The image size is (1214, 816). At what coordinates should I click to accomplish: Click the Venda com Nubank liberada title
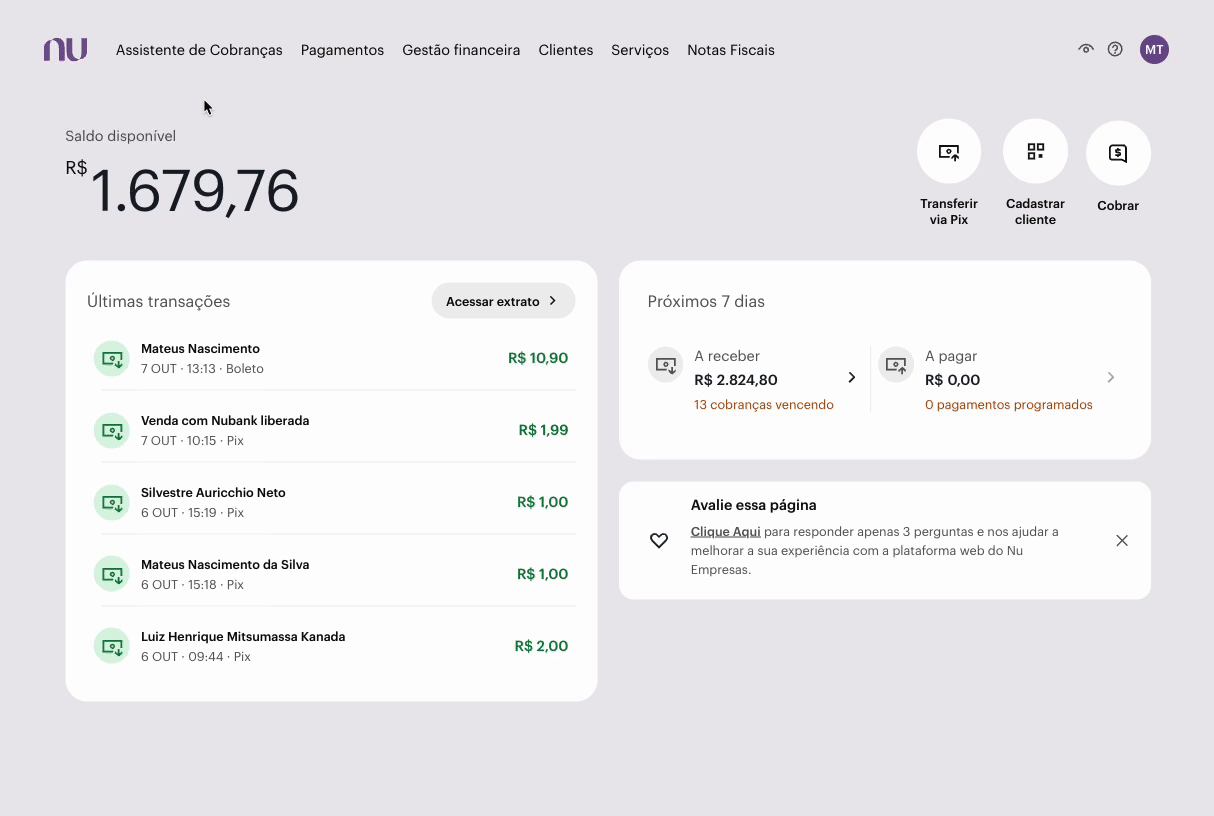point(225,421)
